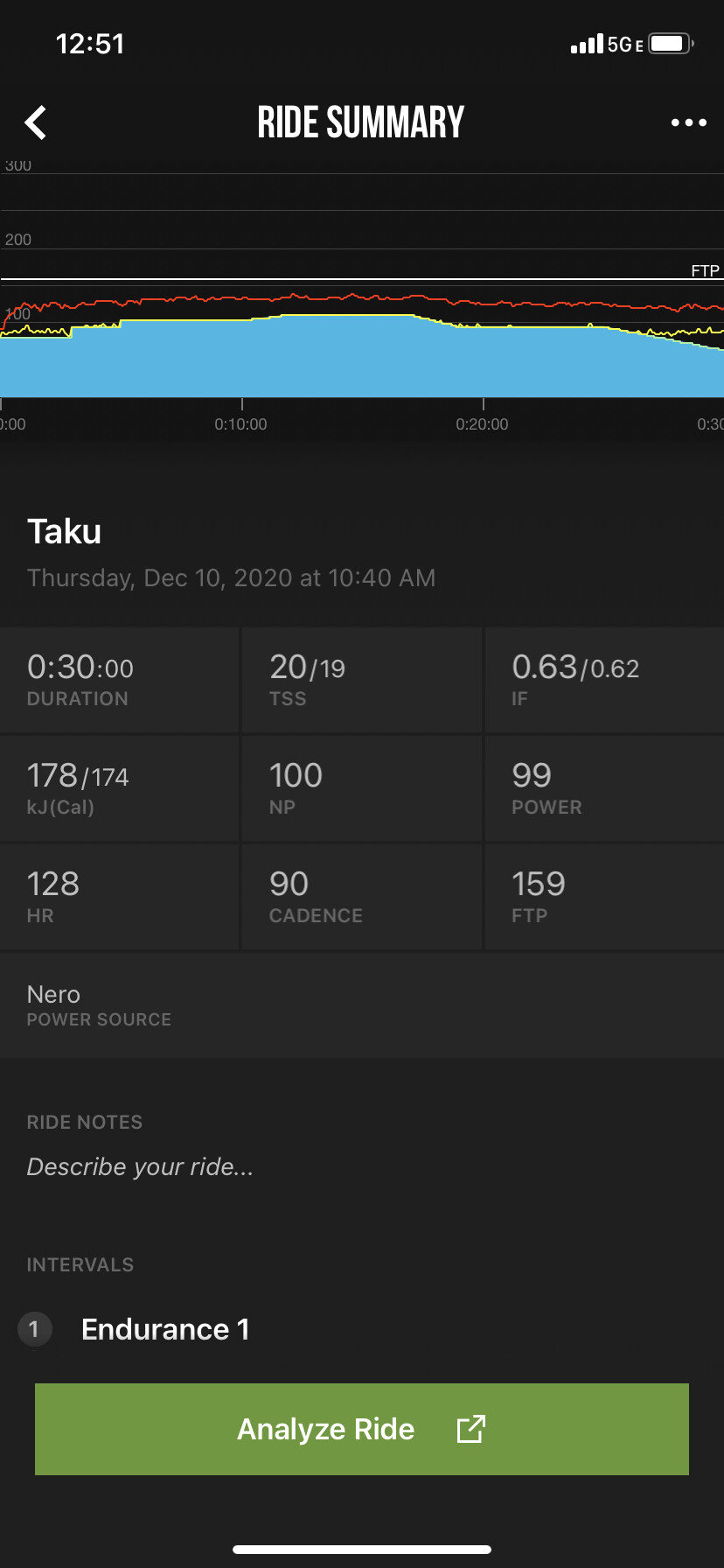Tap the NP 100 tile

click(x=361, y=788)
